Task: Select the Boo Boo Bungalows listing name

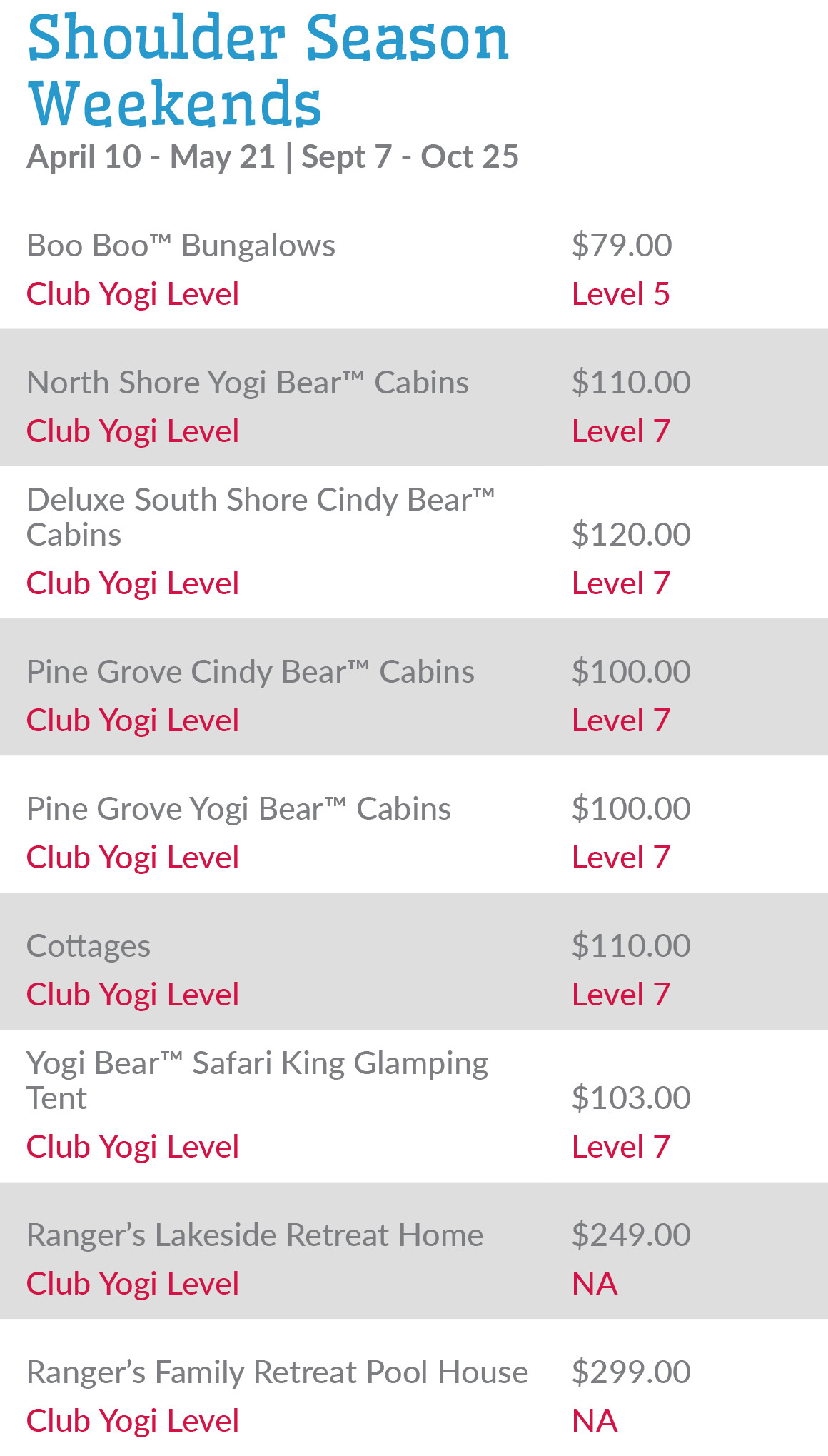Action: (x=181, y=246)
